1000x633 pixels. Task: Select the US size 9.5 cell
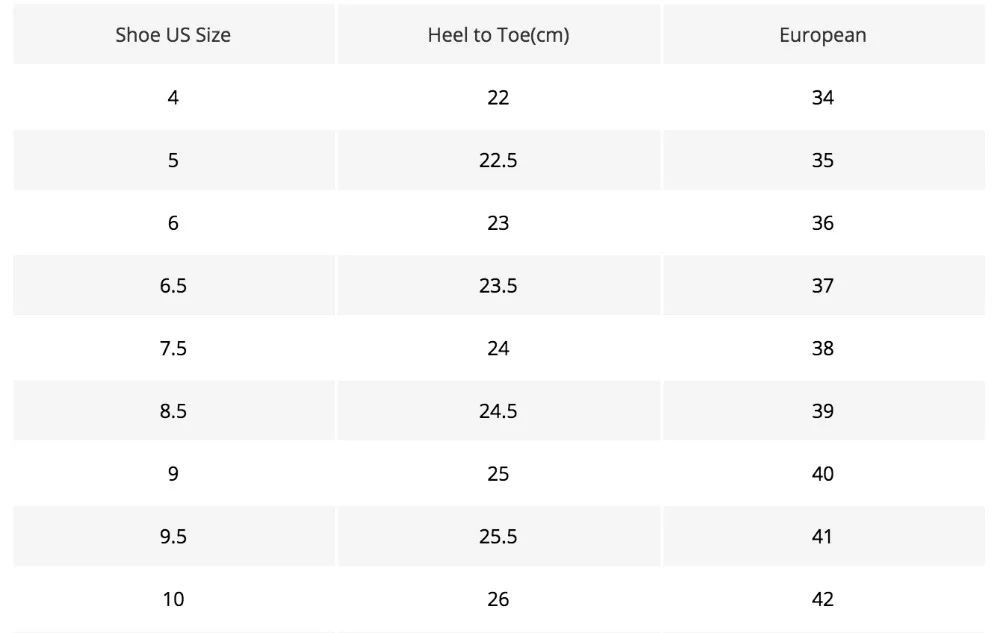coord(173,537)
